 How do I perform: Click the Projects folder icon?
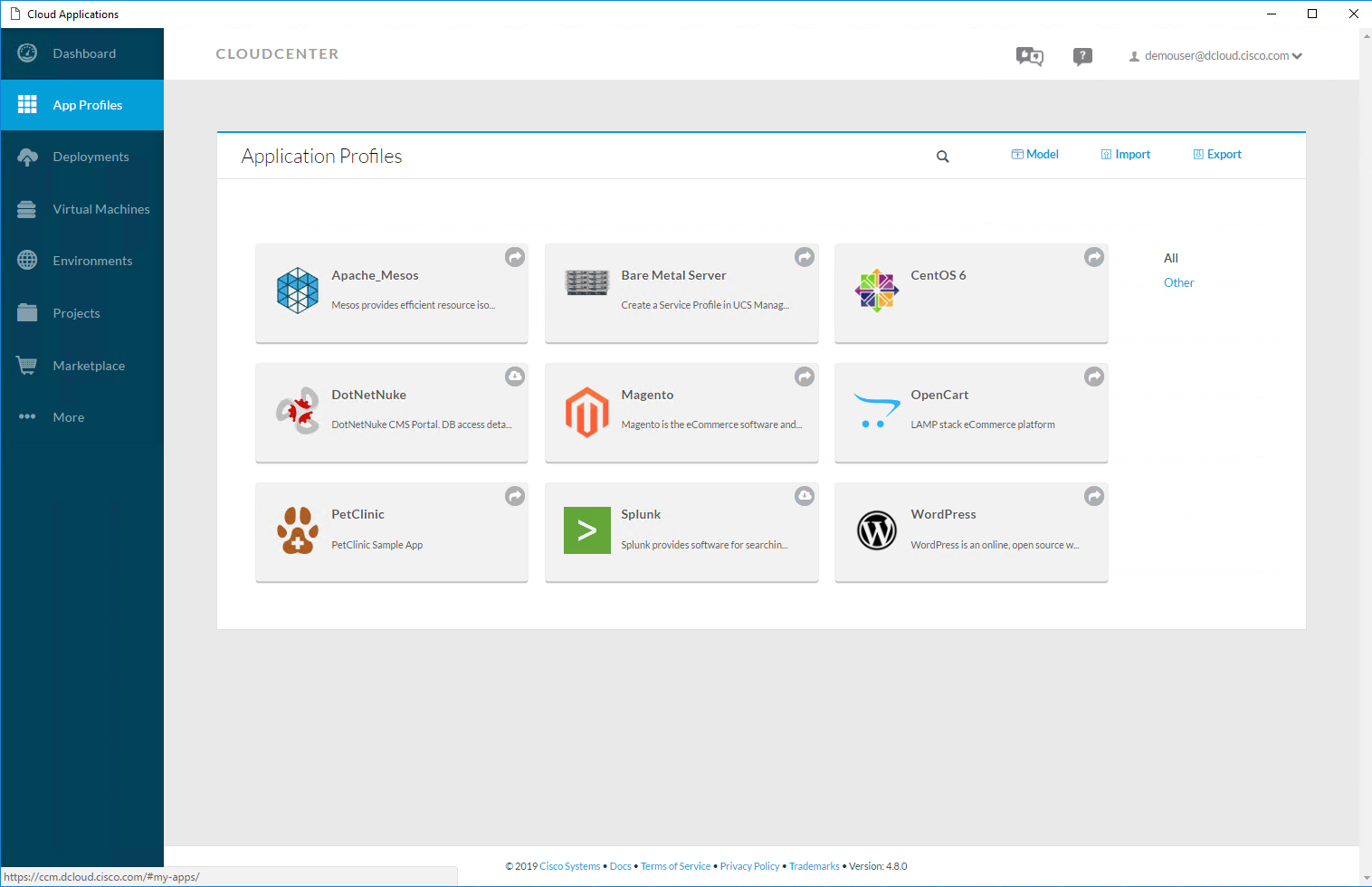coord(27,313)
